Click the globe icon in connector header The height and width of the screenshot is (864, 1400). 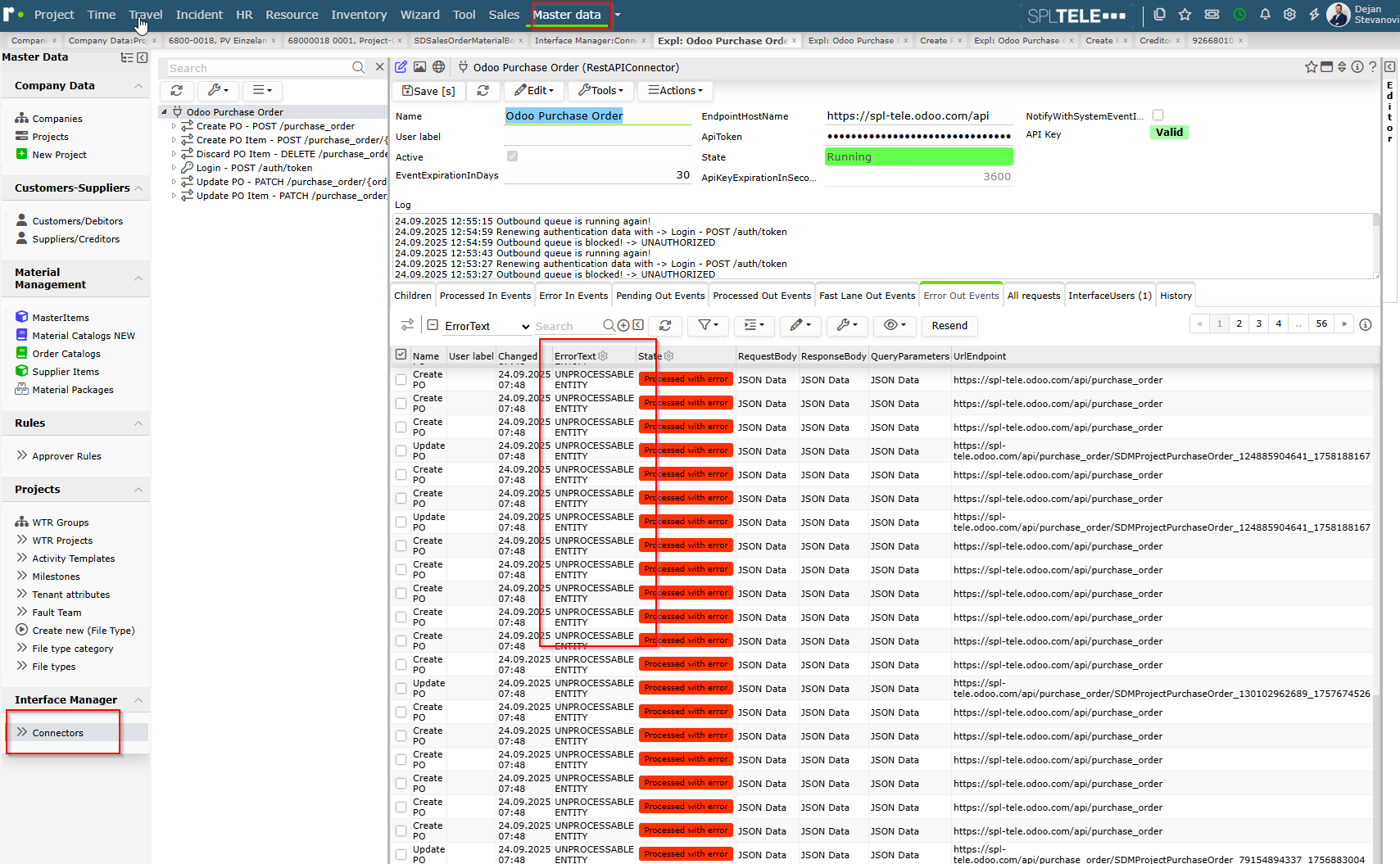pos(439,67)
